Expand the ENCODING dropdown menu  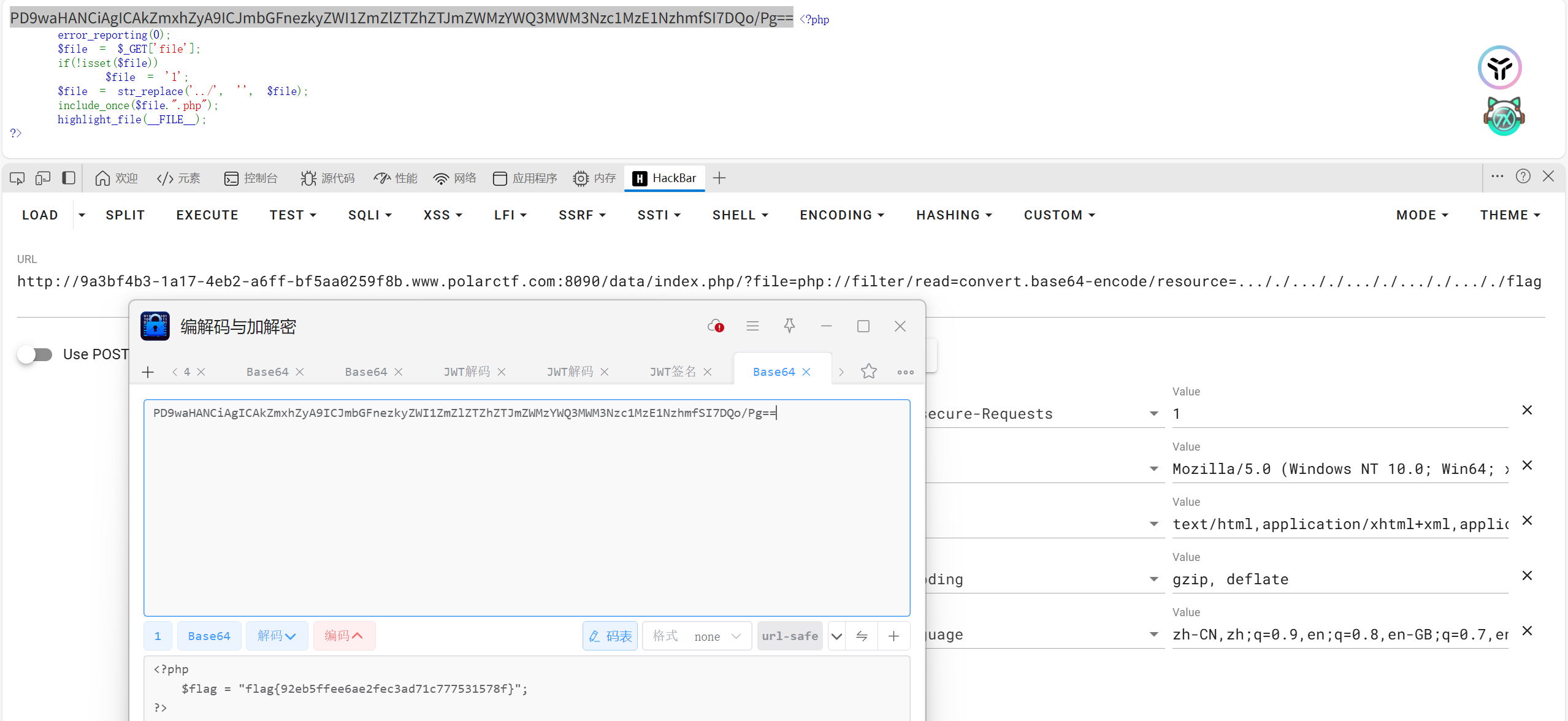coord(842,215)
